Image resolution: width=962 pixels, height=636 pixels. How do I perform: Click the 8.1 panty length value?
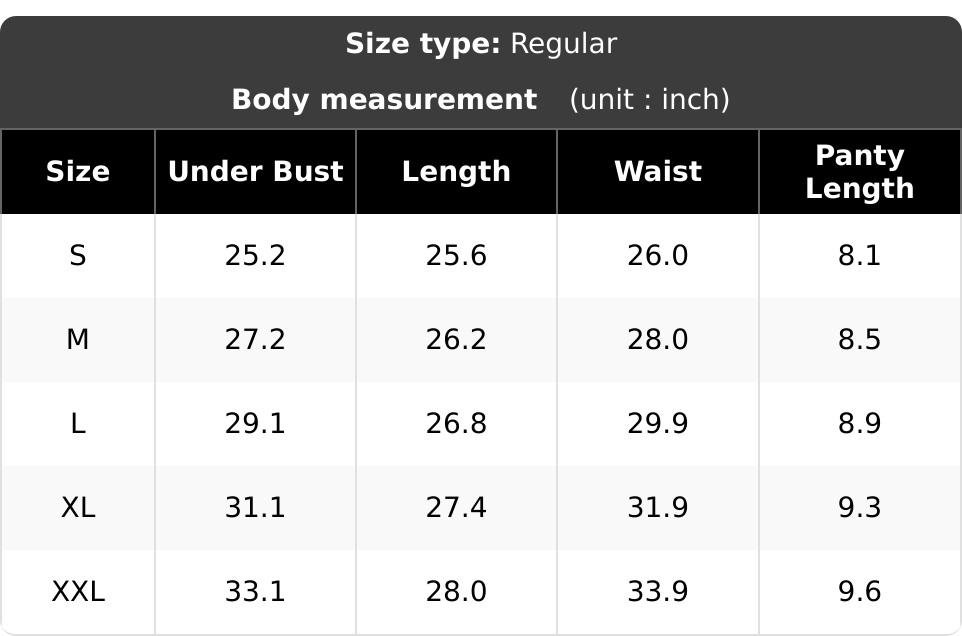[860, 256]
